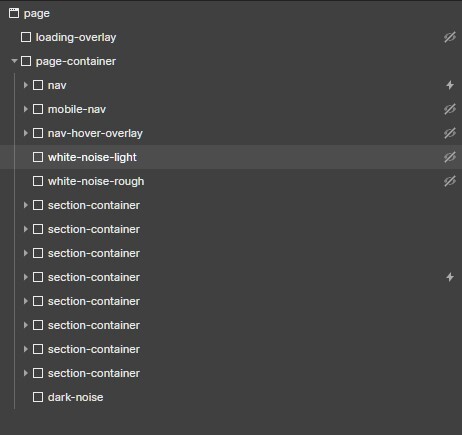
Task: Click the box icon beside loading-overlay
Action: coord(26,37)
